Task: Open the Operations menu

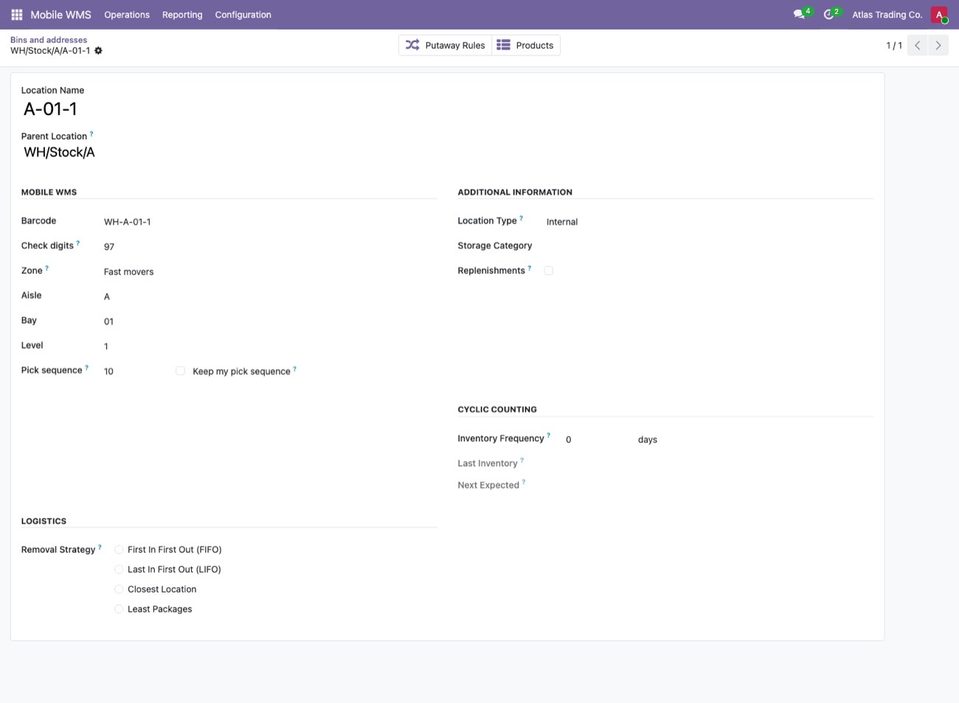Action: pos(127,15)
